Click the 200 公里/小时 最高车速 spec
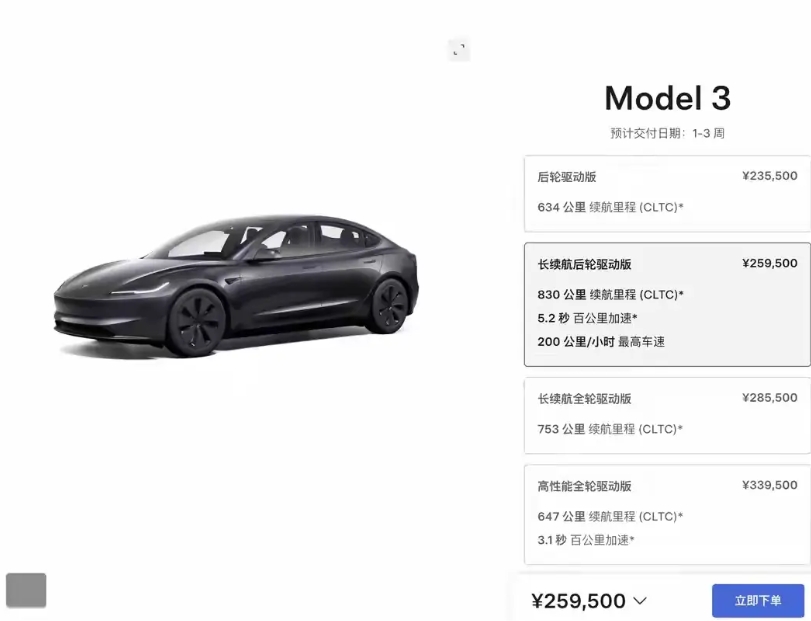 click(x=601, y=342)
